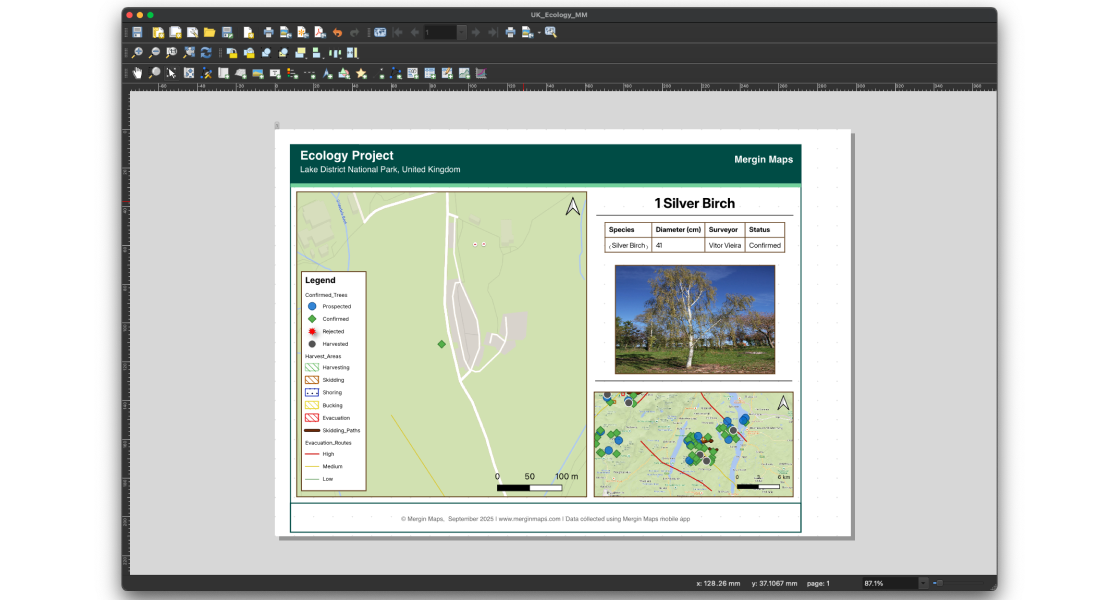The image size is (1120, 600).
Task: Select the Move Item tool
Action: click(170, 72)
